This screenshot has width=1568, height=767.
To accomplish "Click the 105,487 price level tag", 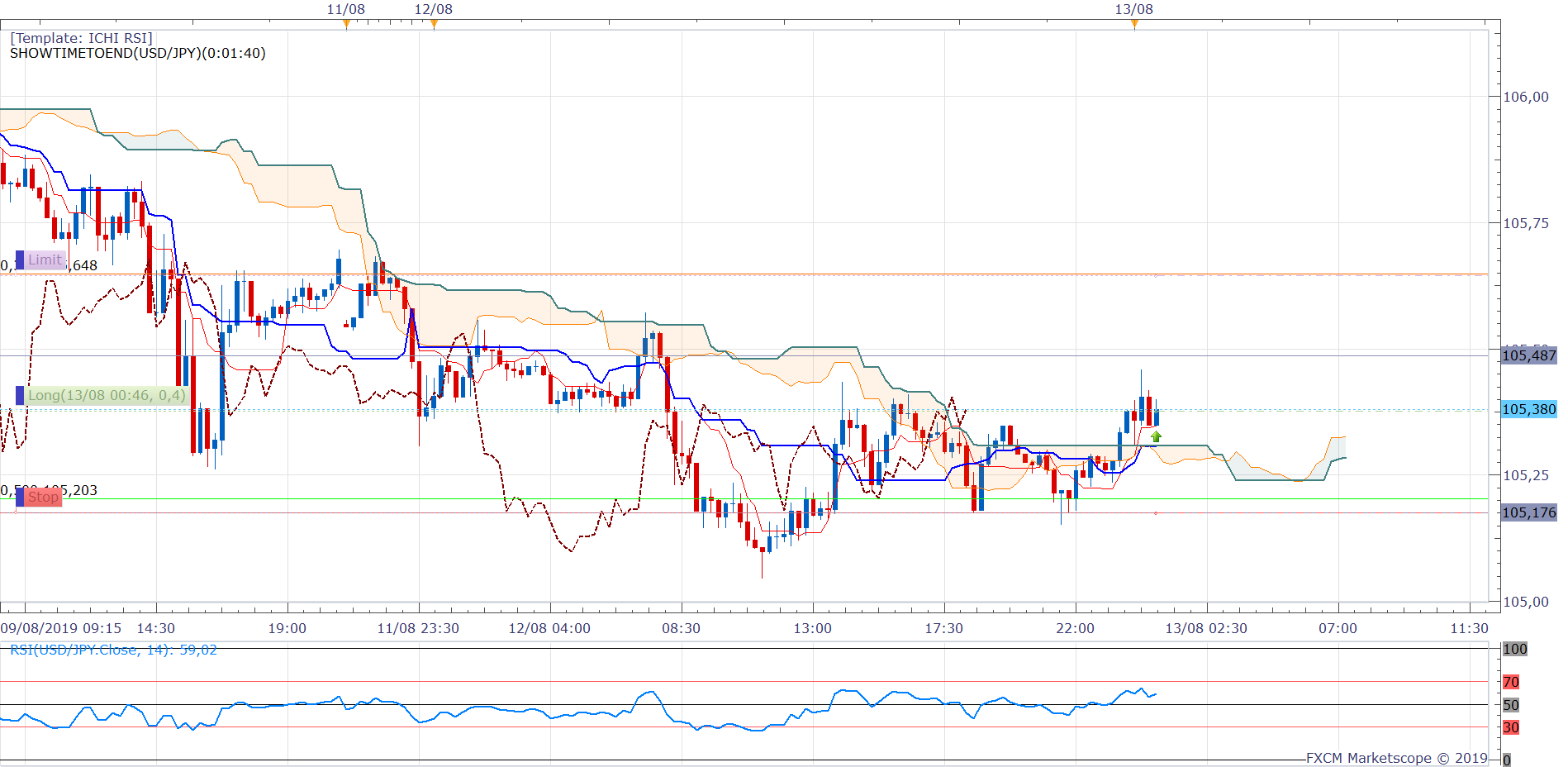I will click(x=1528, y=355).
